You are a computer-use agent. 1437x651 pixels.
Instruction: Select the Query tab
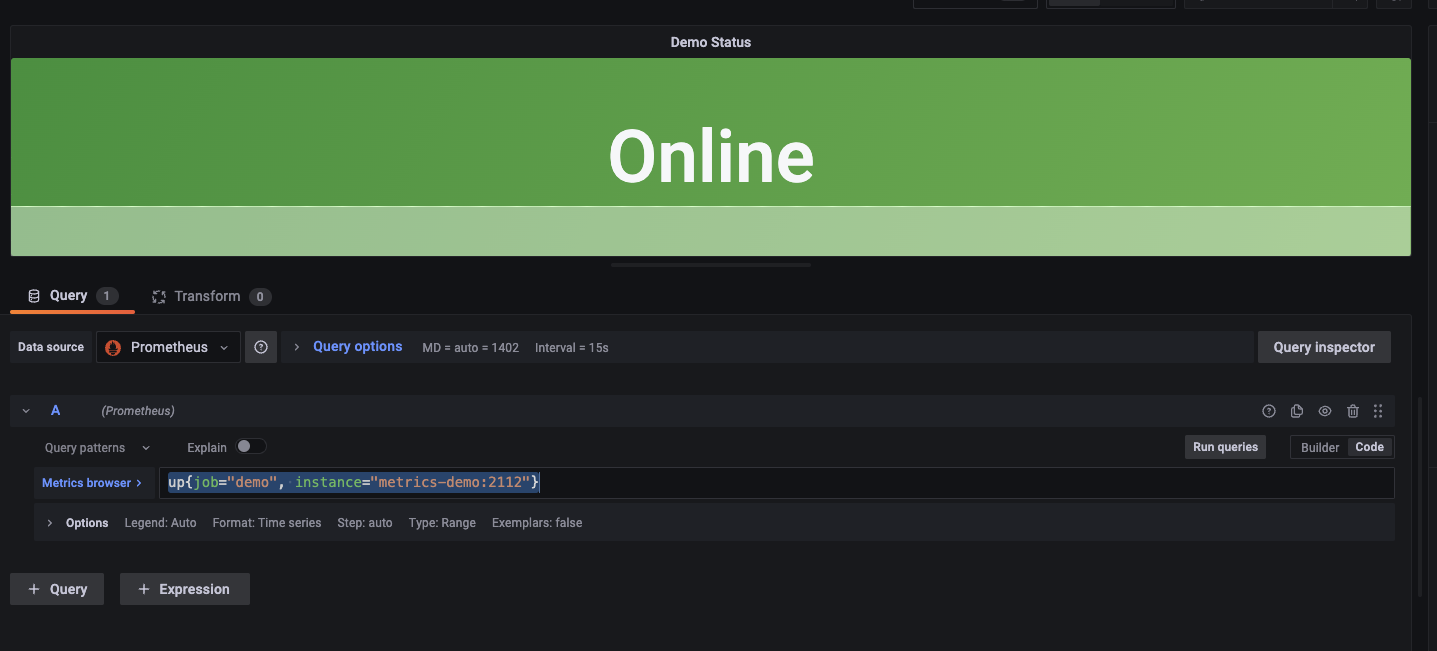click(x=69, y=295)
